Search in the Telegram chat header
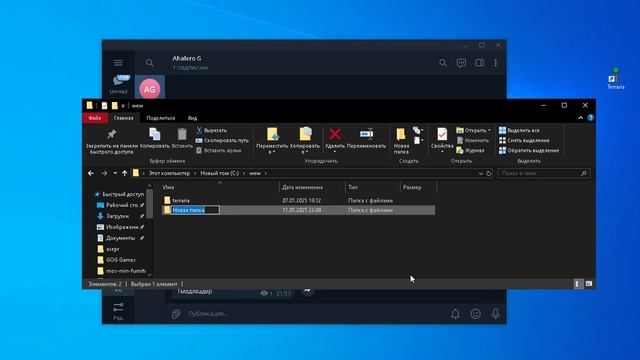The width and height of the screenshot is (640, 360). tap(443, 63)
